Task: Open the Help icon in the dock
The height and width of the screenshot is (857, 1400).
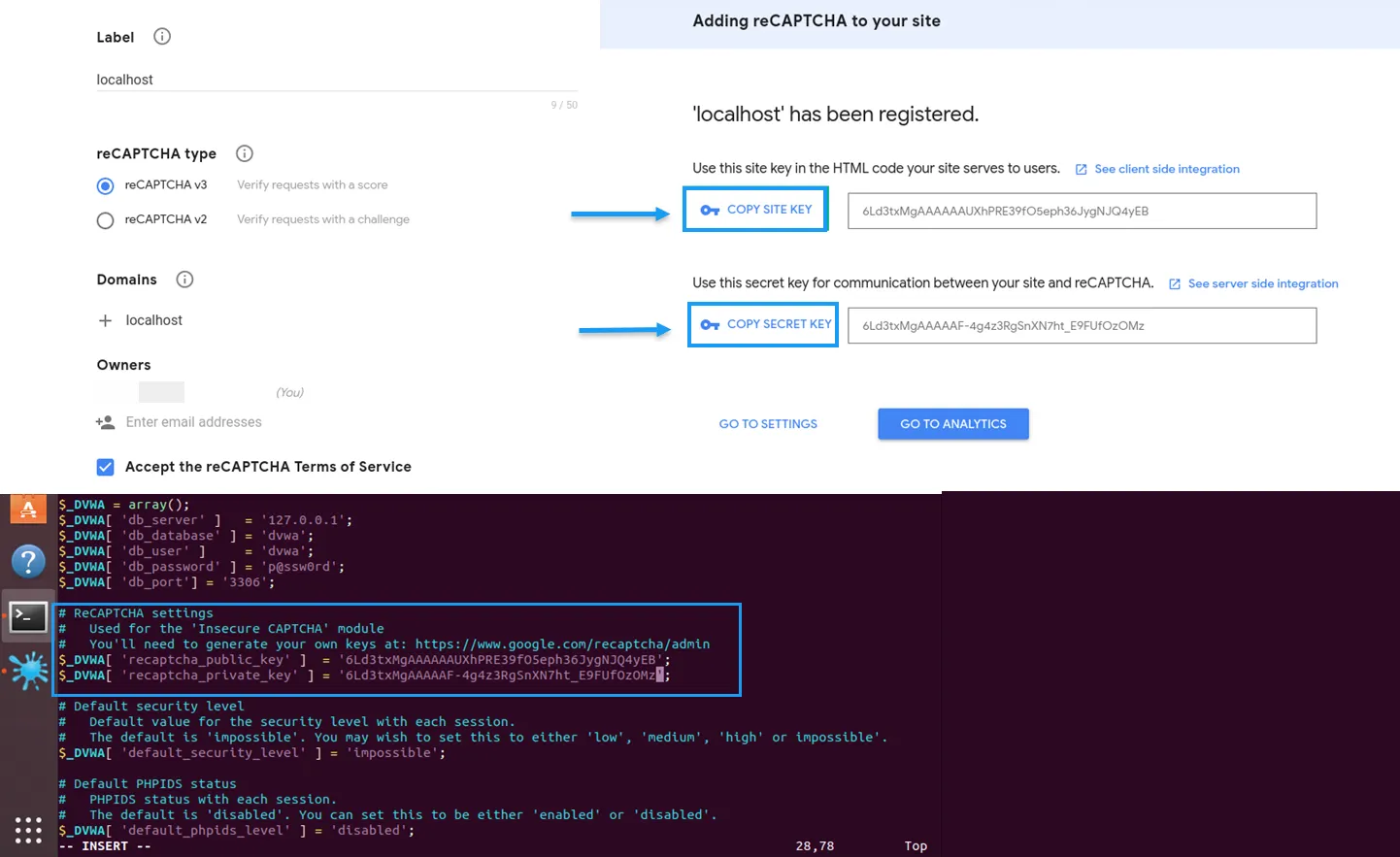Action: pos(28,561)
